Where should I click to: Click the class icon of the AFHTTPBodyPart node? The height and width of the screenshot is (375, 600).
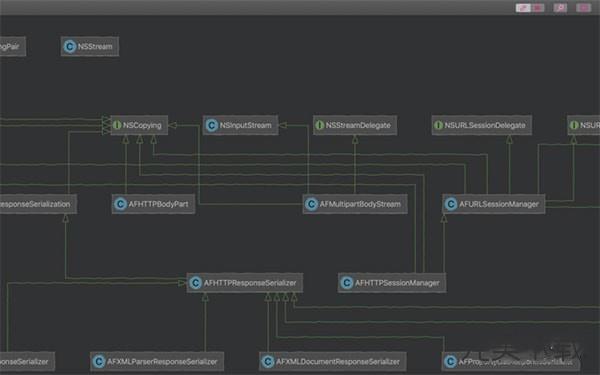tap(121, 204)
